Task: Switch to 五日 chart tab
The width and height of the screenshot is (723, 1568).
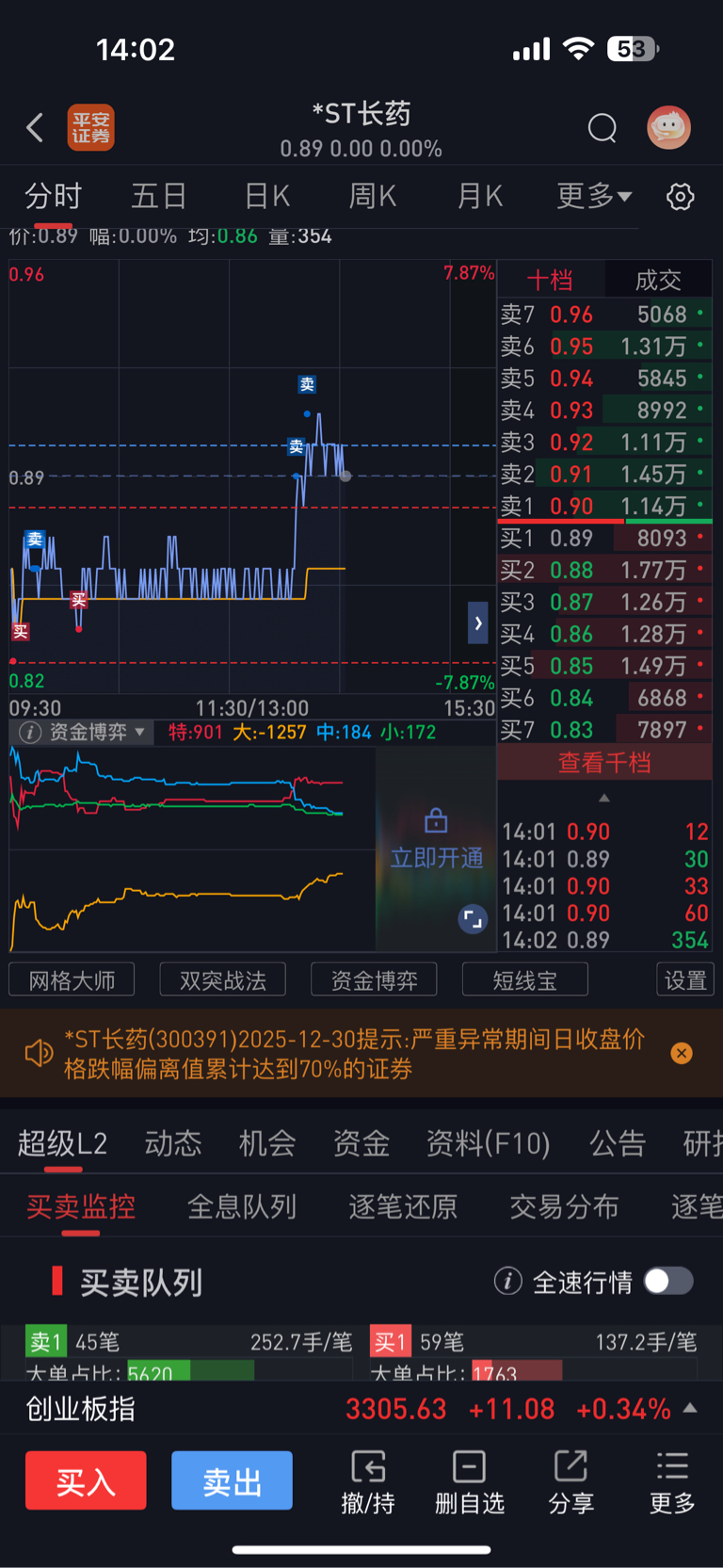Action: coord(159,196)
